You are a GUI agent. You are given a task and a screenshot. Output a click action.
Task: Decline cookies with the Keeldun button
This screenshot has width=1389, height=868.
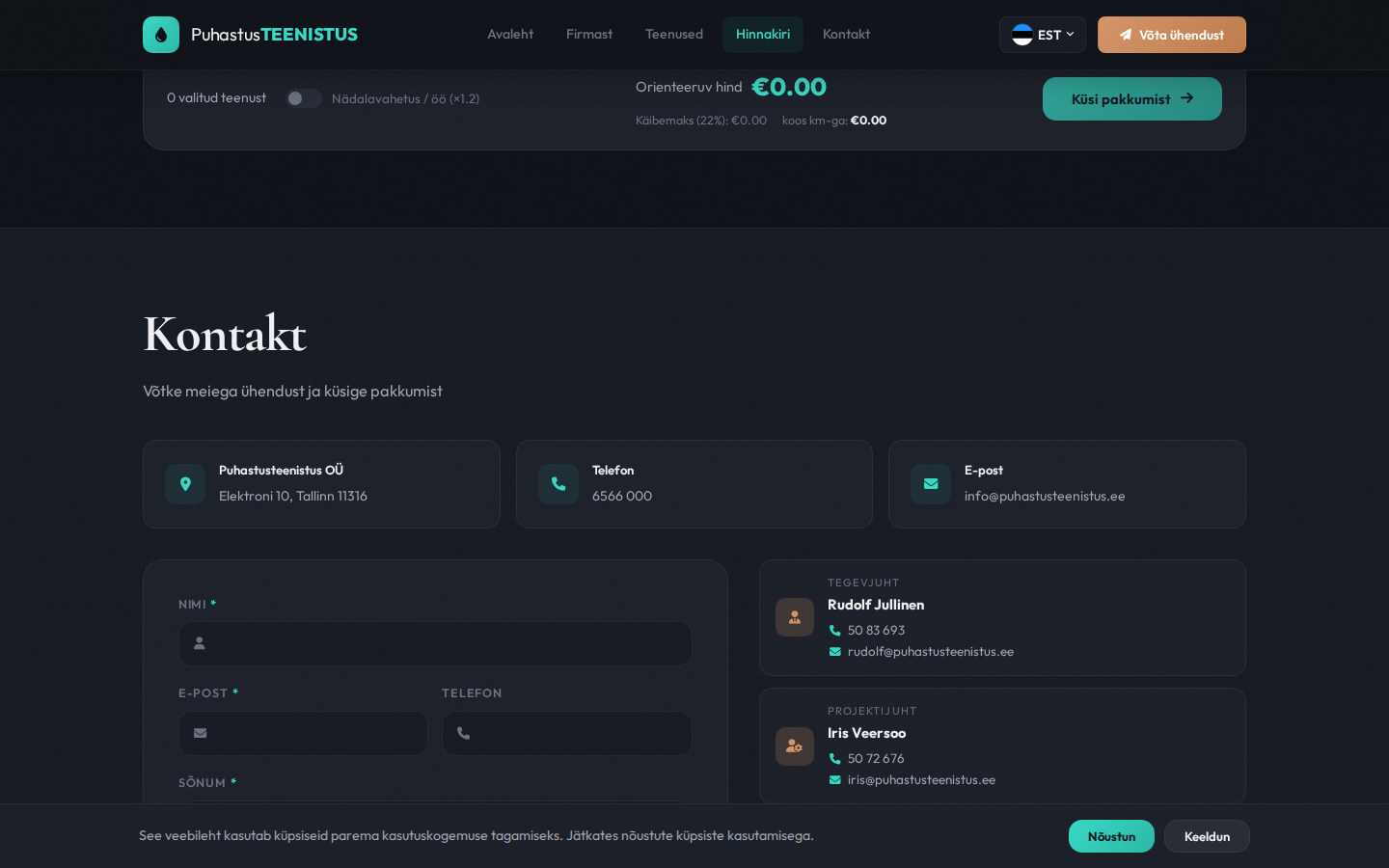(1207, 836)
